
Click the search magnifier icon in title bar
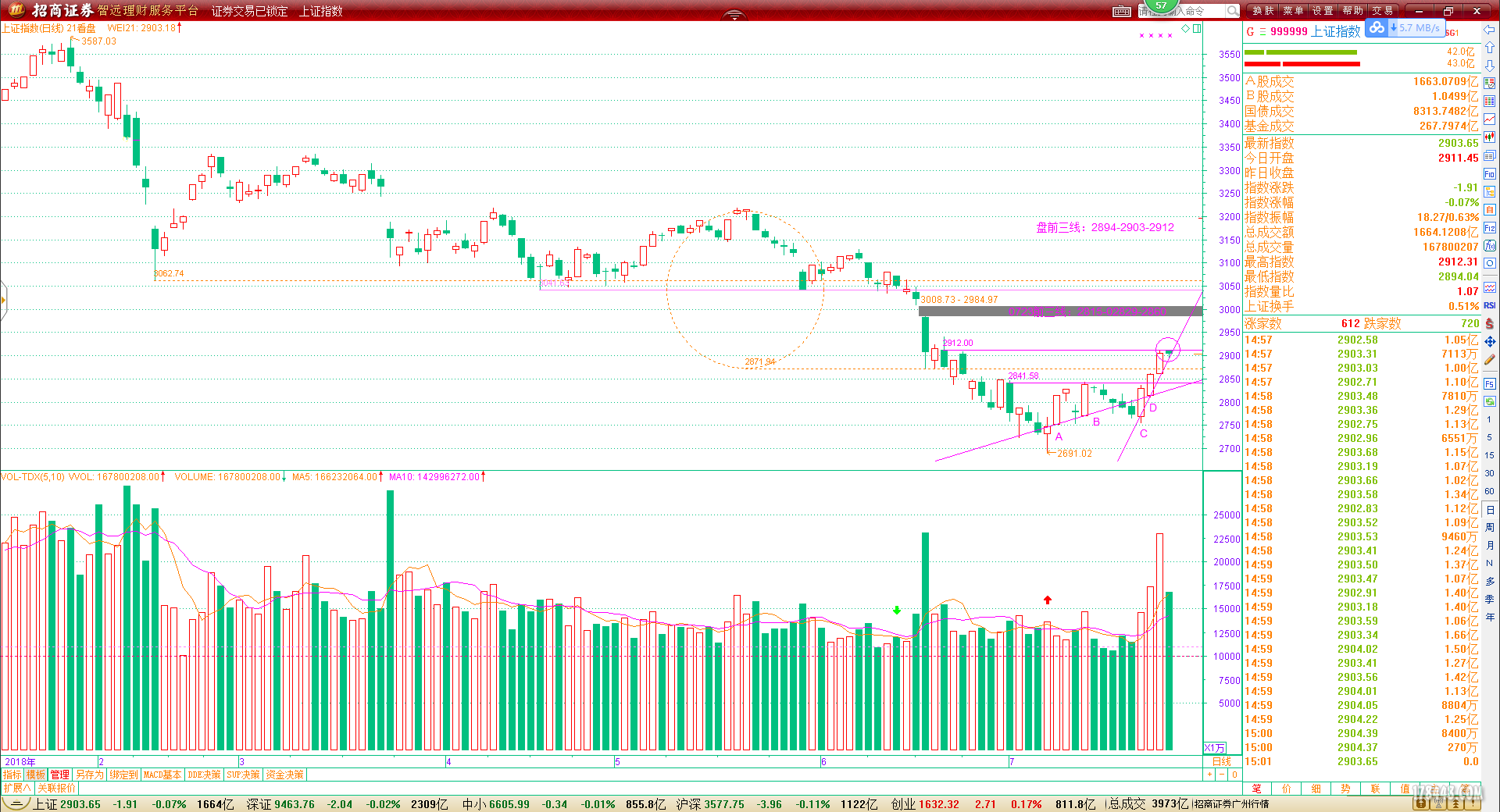tap(1233, 11)
